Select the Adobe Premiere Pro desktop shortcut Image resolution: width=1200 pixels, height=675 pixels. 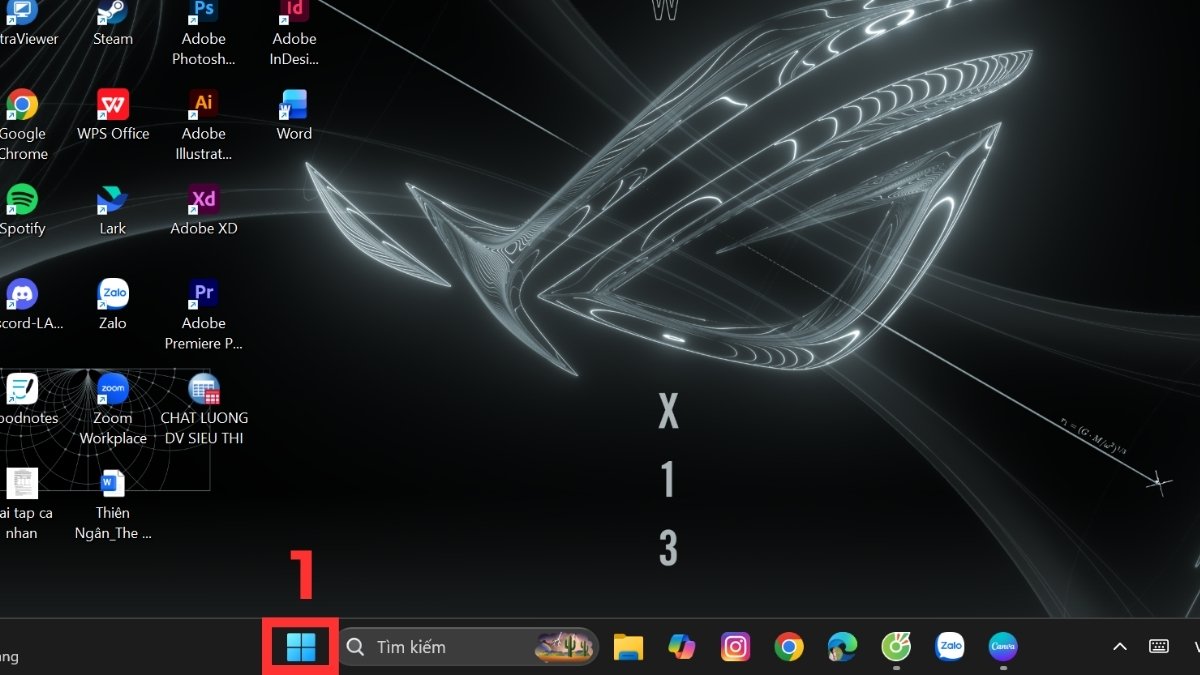[x=203, y=315]
